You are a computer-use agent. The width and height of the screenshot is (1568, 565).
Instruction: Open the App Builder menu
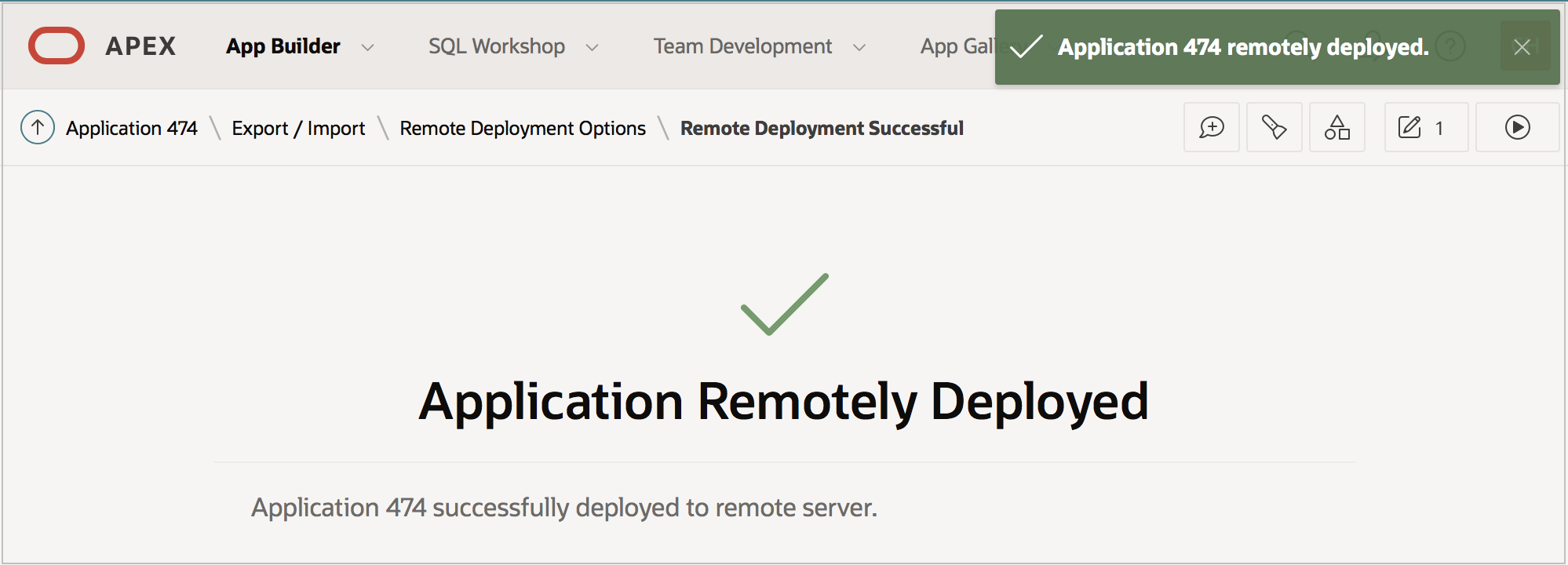pos(283,46)
